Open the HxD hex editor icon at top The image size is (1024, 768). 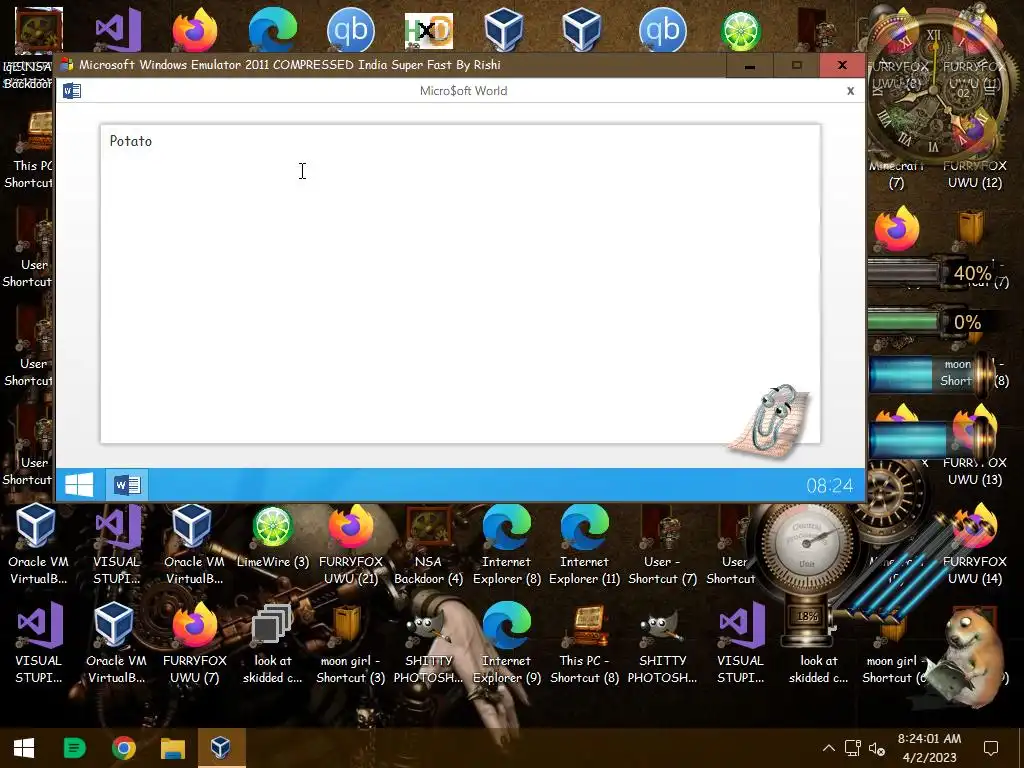pyautogui.click(x=428, y=31)
